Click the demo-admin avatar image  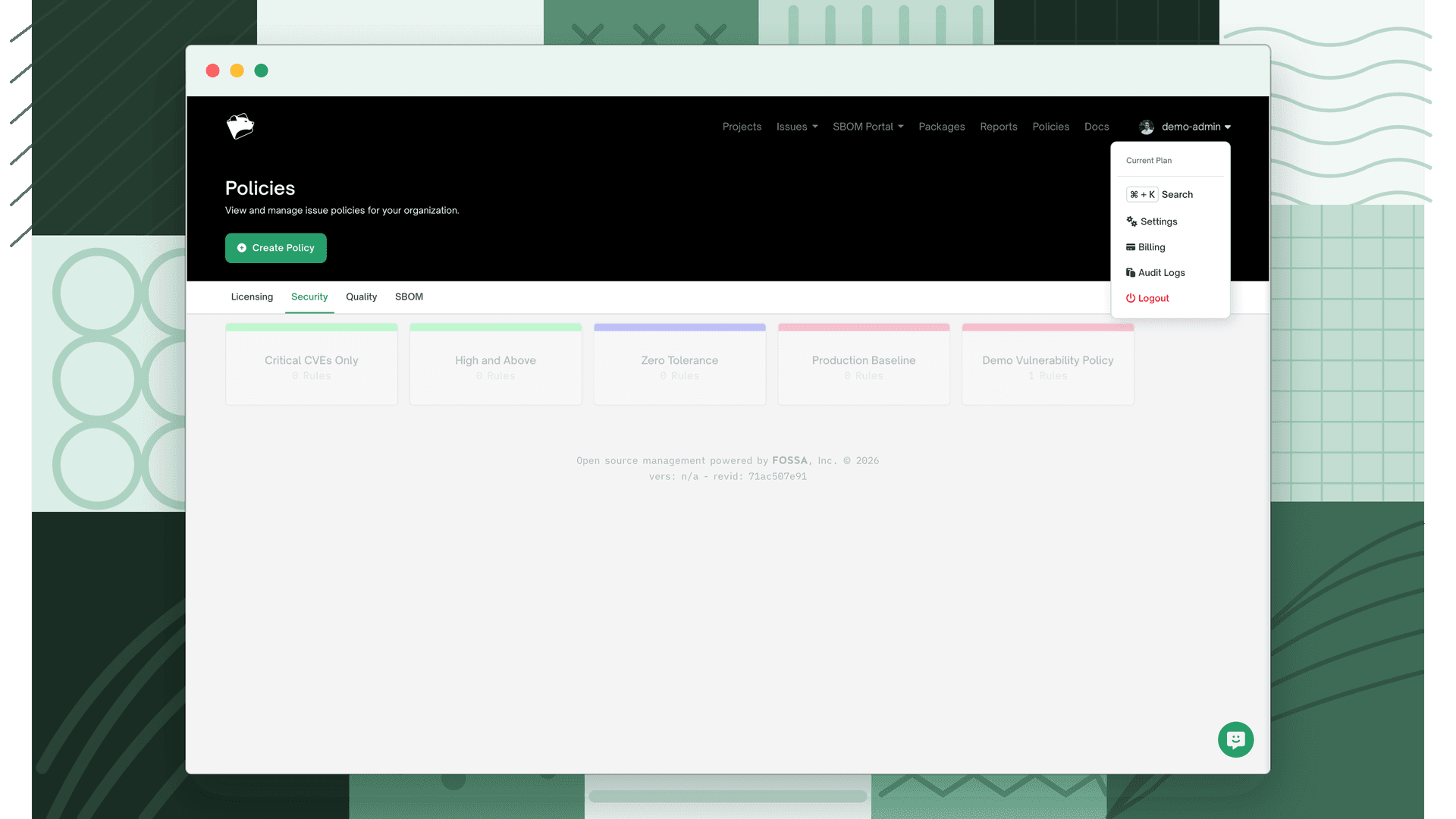(x=1147, y=127)
